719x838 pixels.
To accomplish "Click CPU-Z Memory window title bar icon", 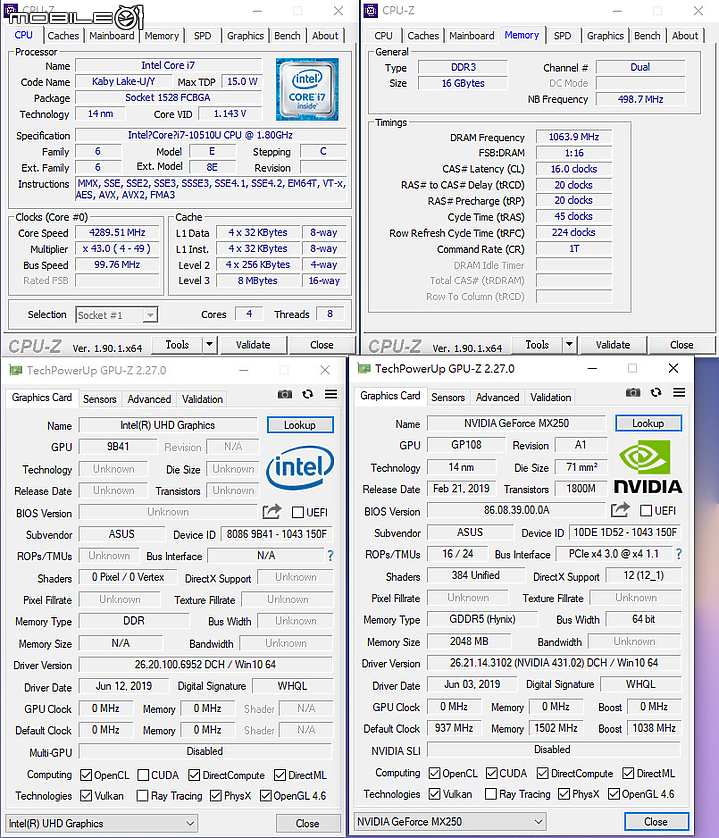I will 370,11.
